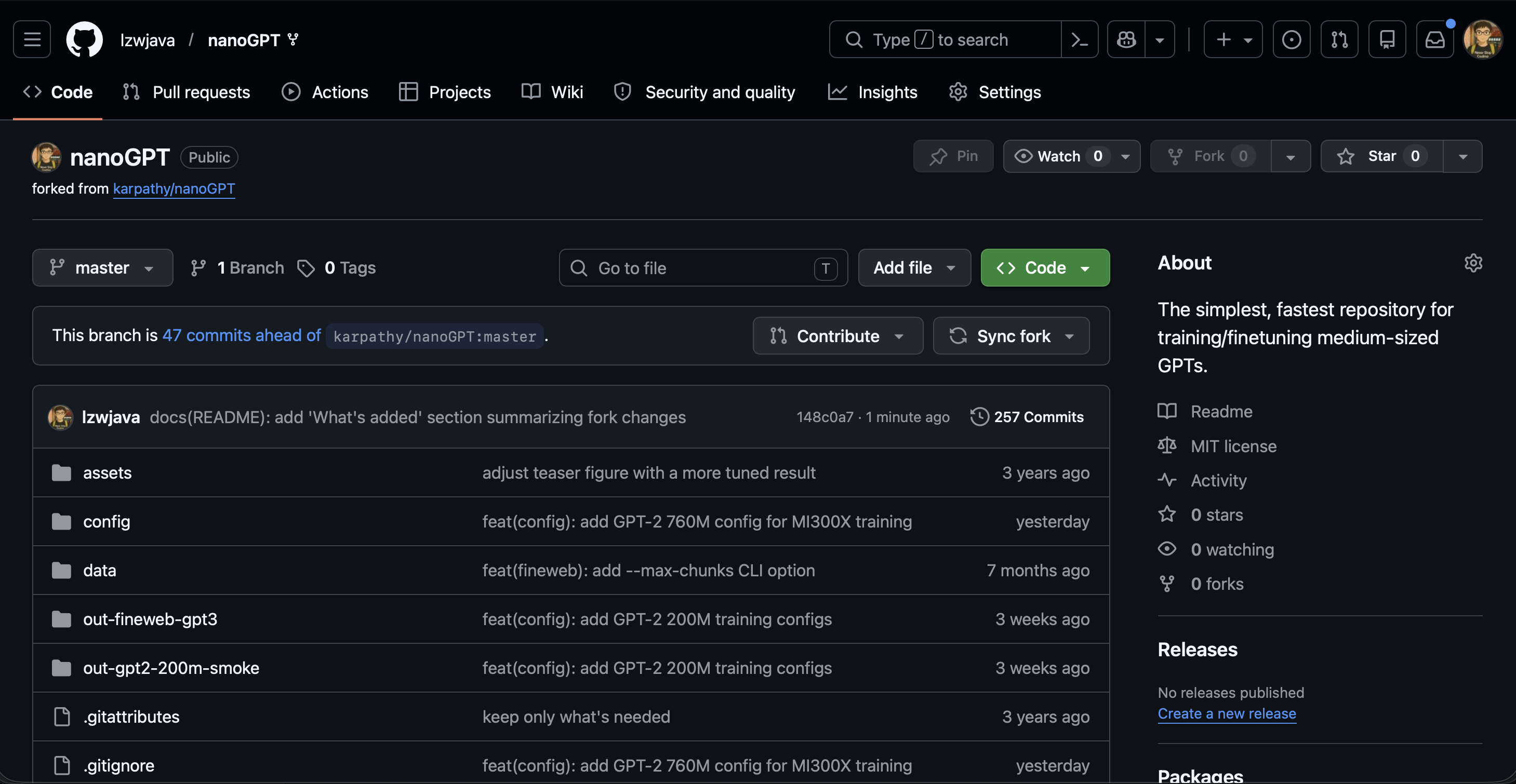
Task: Open the Add file dropdown
Action: (x=914, y=267)
